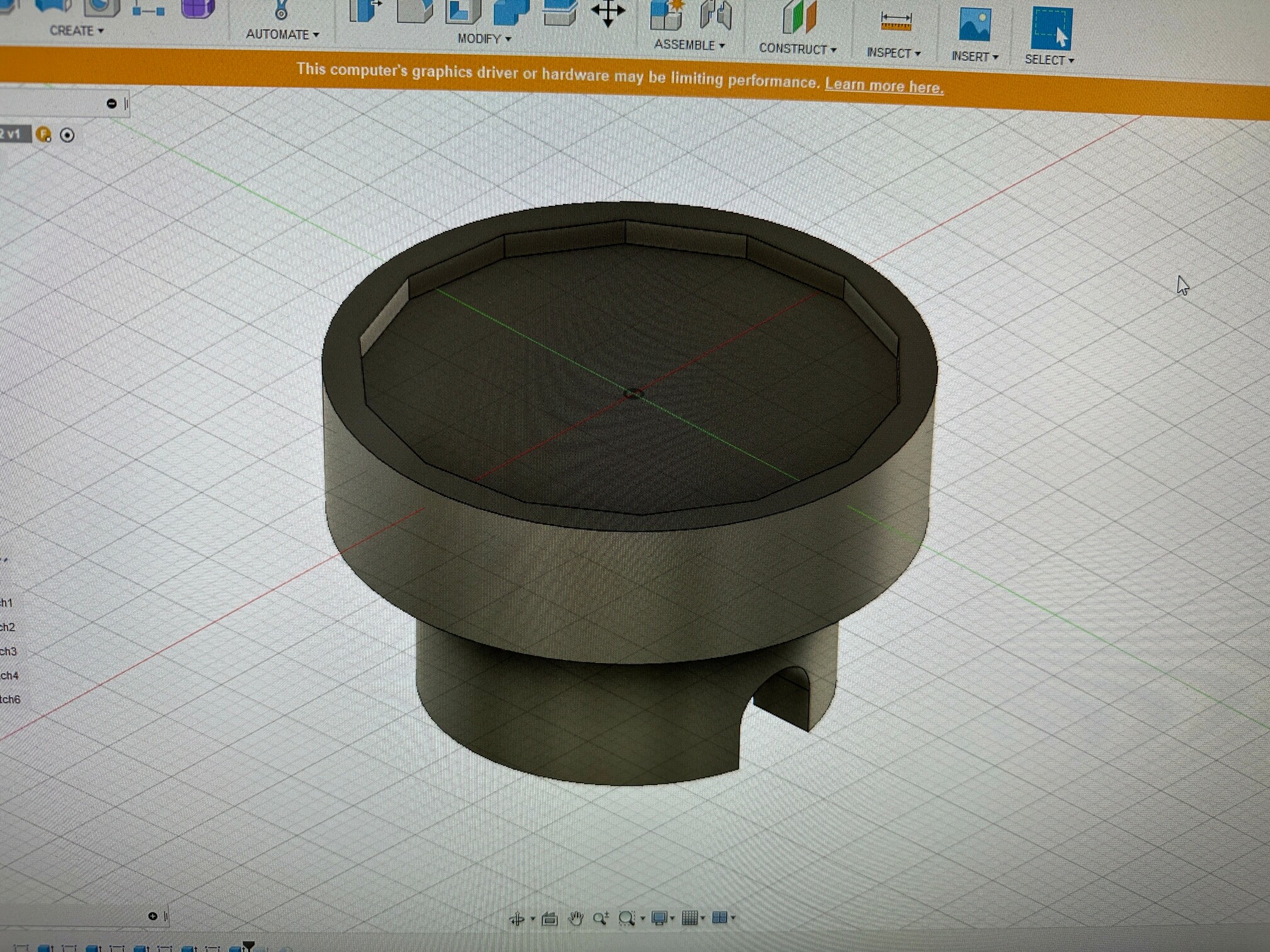Open the MODIFY menu
Image resolution: width=1270 pixels, height=952 pixels.
pyautogui.click(x=484, y=39)
